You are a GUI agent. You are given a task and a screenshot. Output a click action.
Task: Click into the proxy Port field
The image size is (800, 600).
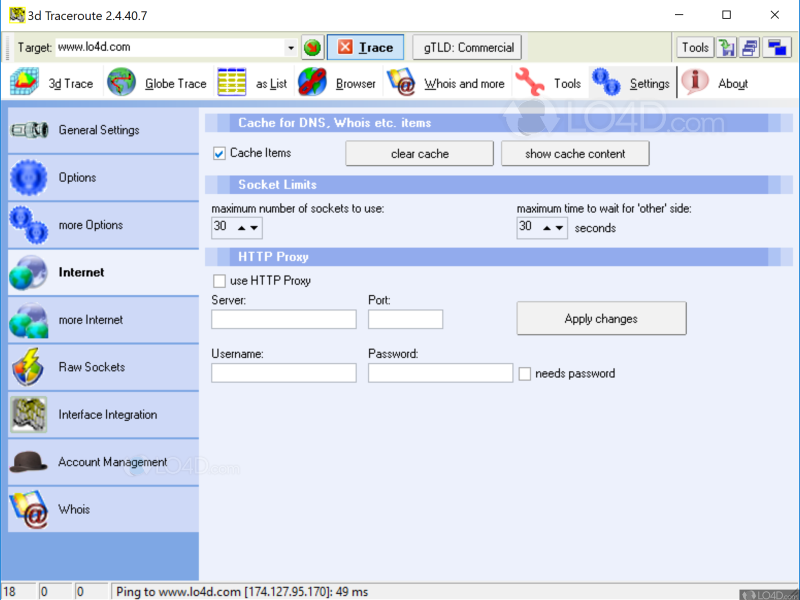click(406, 319)
